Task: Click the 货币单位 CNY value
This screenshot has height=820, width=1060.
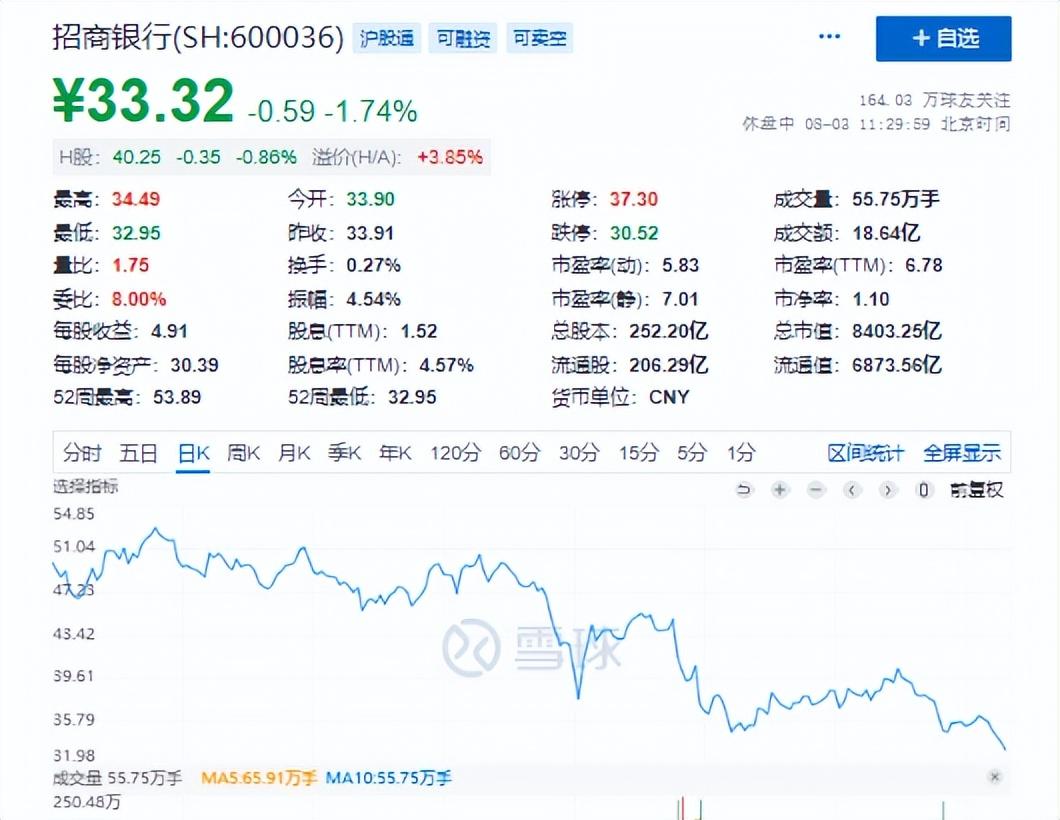Action: [669, 397]
